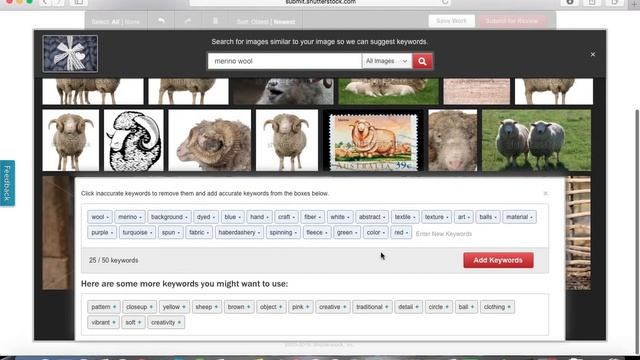Open the Feedback side tab

(x=7, y=183)
